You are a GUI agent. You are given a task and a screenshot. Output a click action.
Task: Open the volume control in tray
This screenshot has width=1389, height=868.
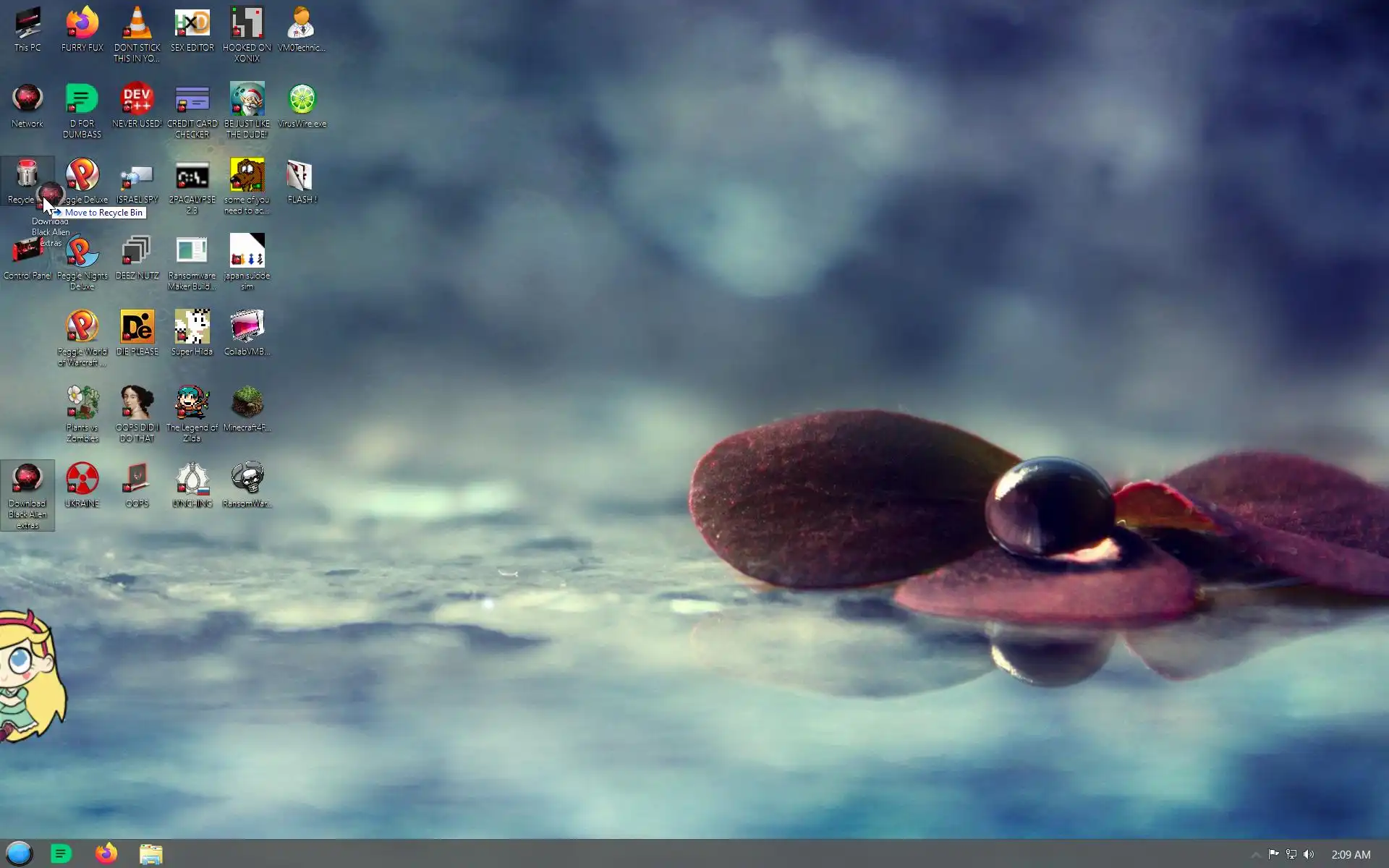coord(1309,854)
